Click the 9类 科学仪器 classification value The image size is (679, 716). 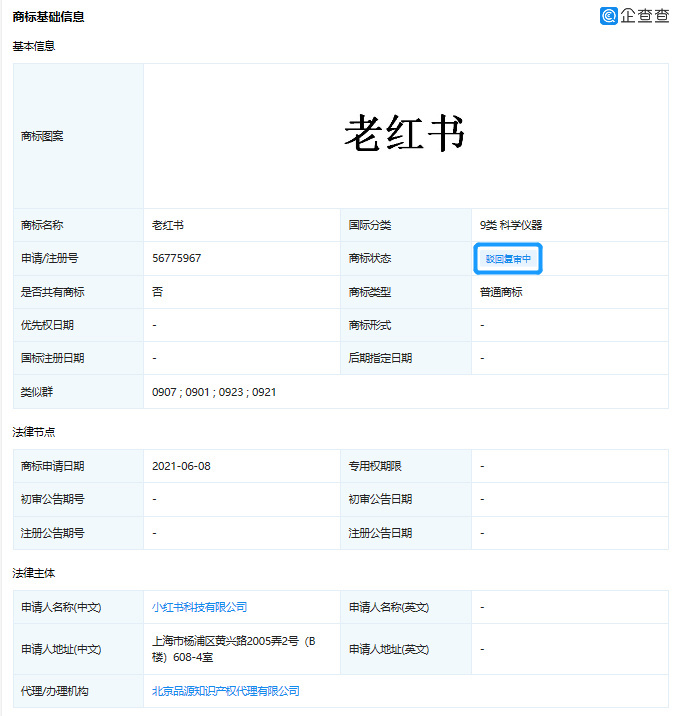pos(510,225)
